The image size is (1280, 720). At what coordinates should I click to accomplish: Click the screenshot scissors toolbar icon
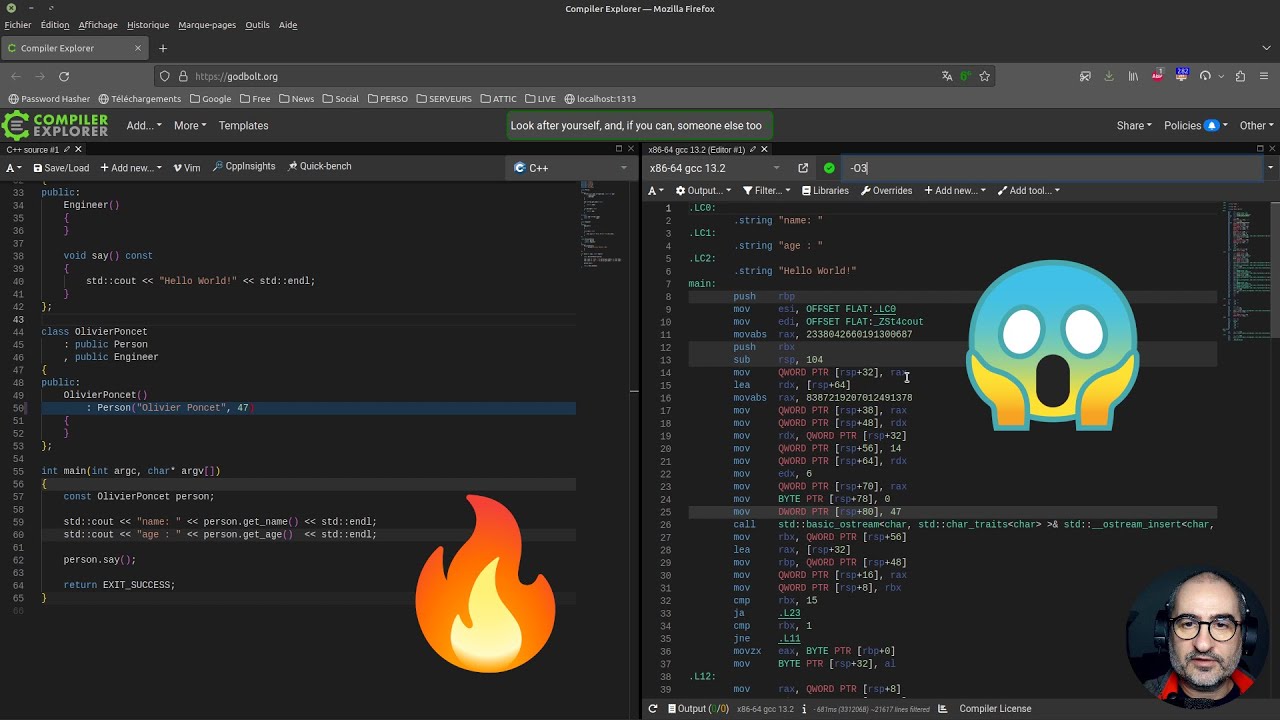tap(1085, 76)
